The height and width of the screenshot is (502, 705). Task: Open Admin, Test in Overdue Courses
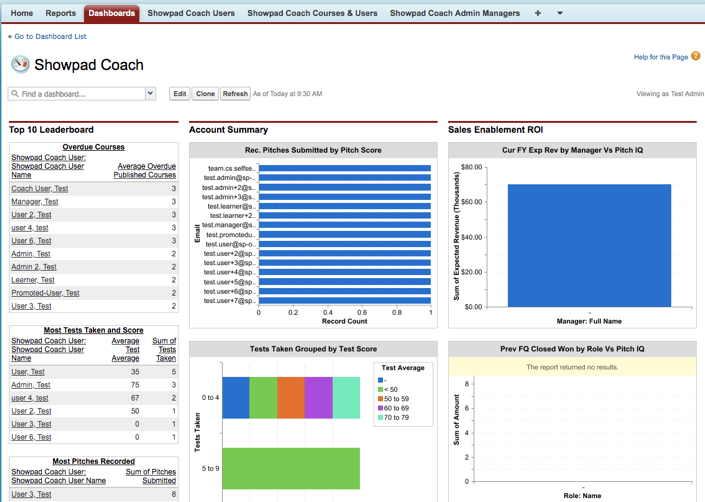31,254
